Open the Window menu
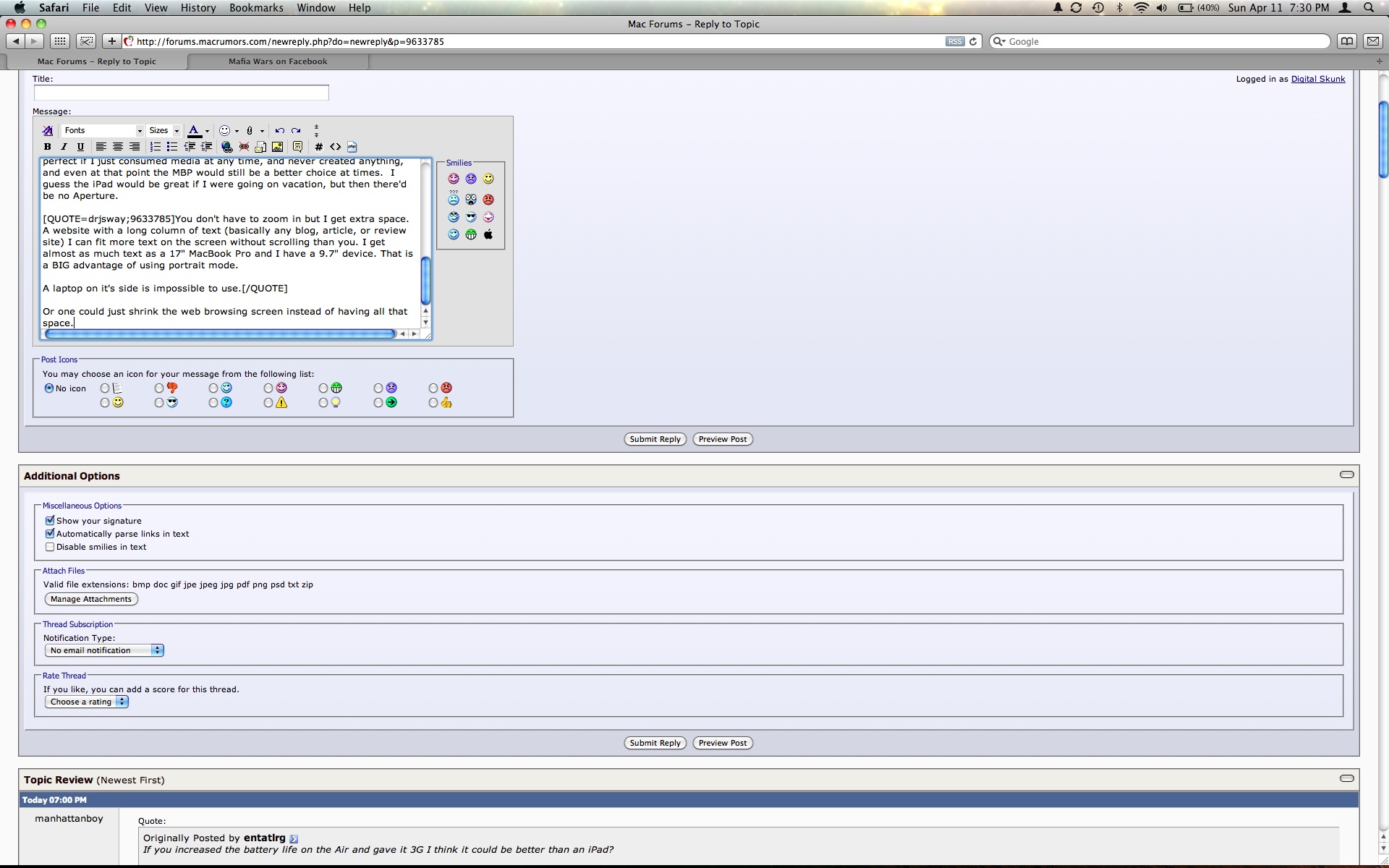The width and height of the screenshot is (1389, 868). point(316,8)
